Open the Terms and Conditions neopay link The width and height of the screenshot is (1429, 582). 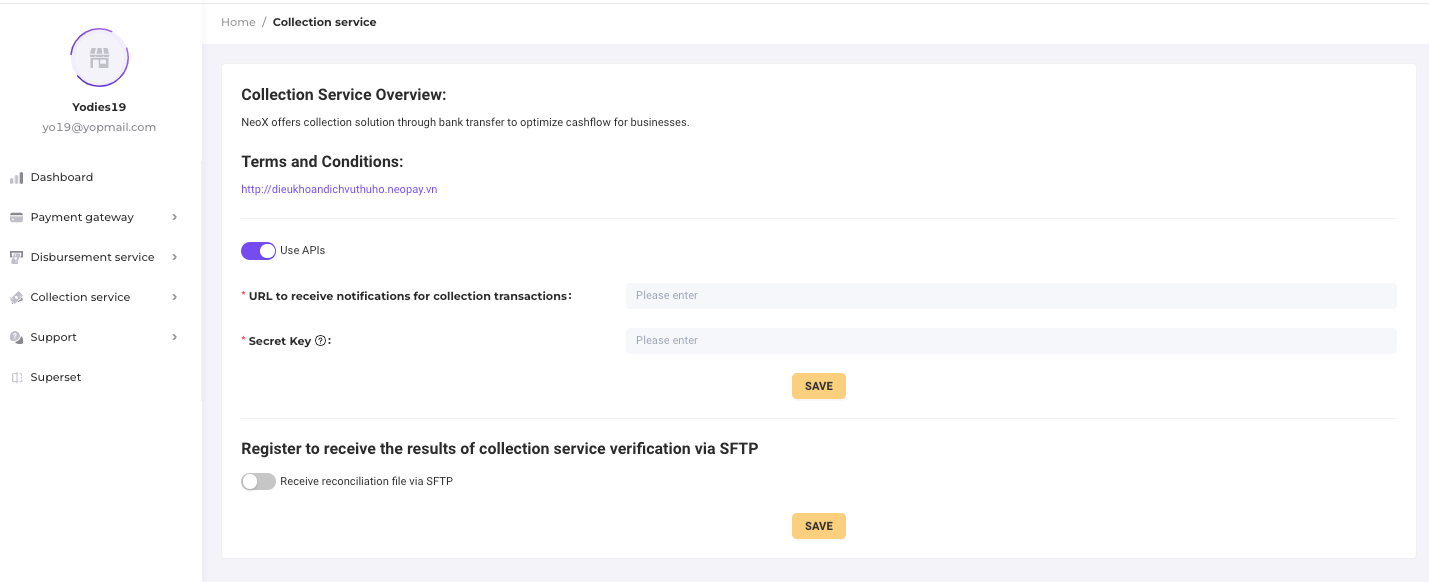pos(339,189)
